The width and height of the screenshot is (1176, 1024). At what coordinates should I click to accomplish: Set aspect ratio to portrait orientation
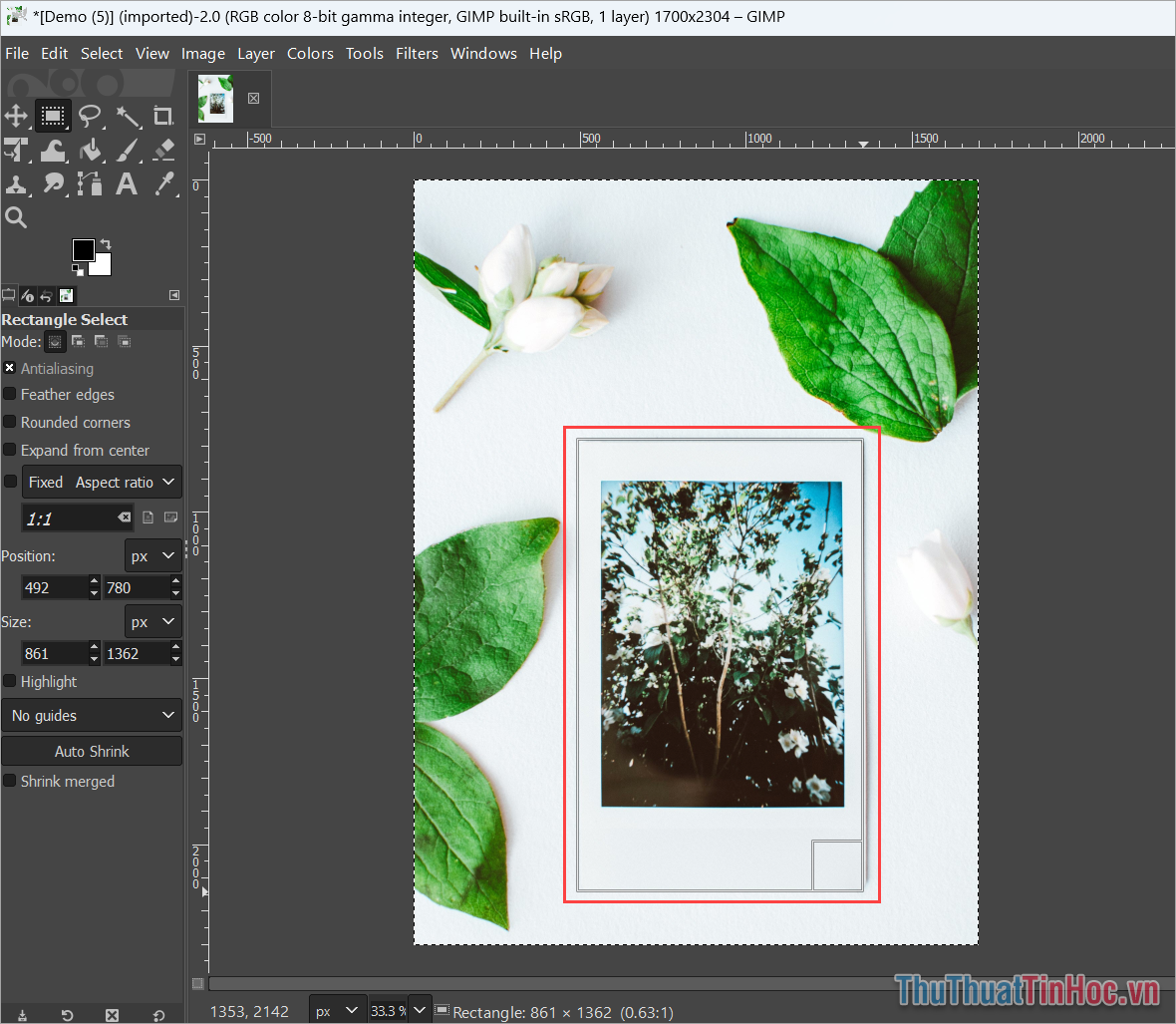(148, 517)
